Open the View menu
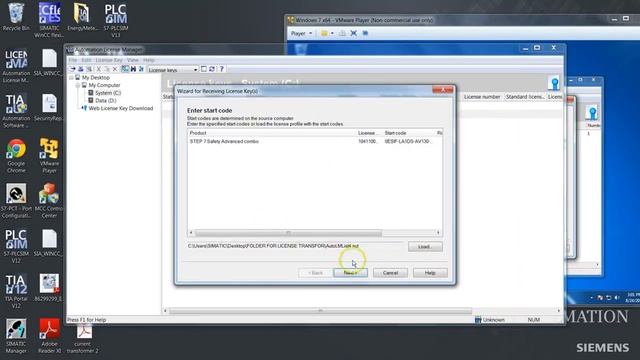This screenshot has height=360, width=640. 133,60
